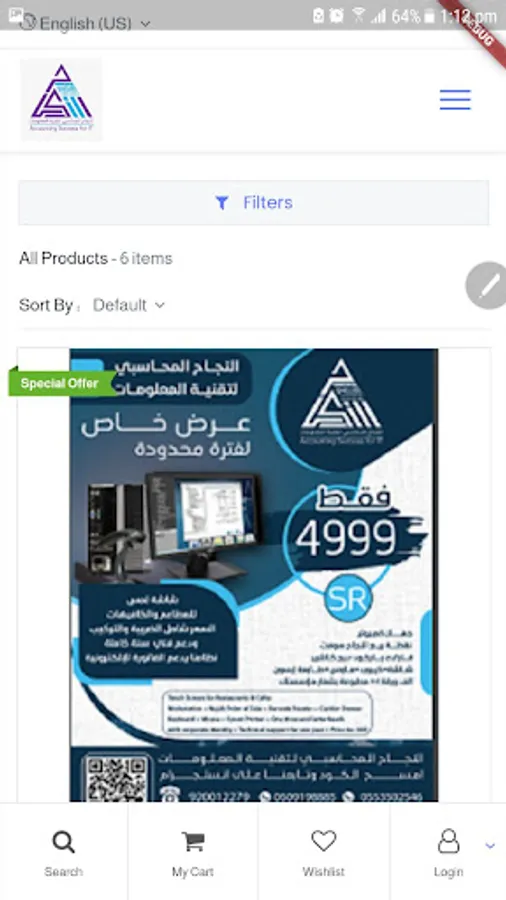Open English (US) language dropdown
The height and width of the screenshot is (900, 506).
click(95, 24)
